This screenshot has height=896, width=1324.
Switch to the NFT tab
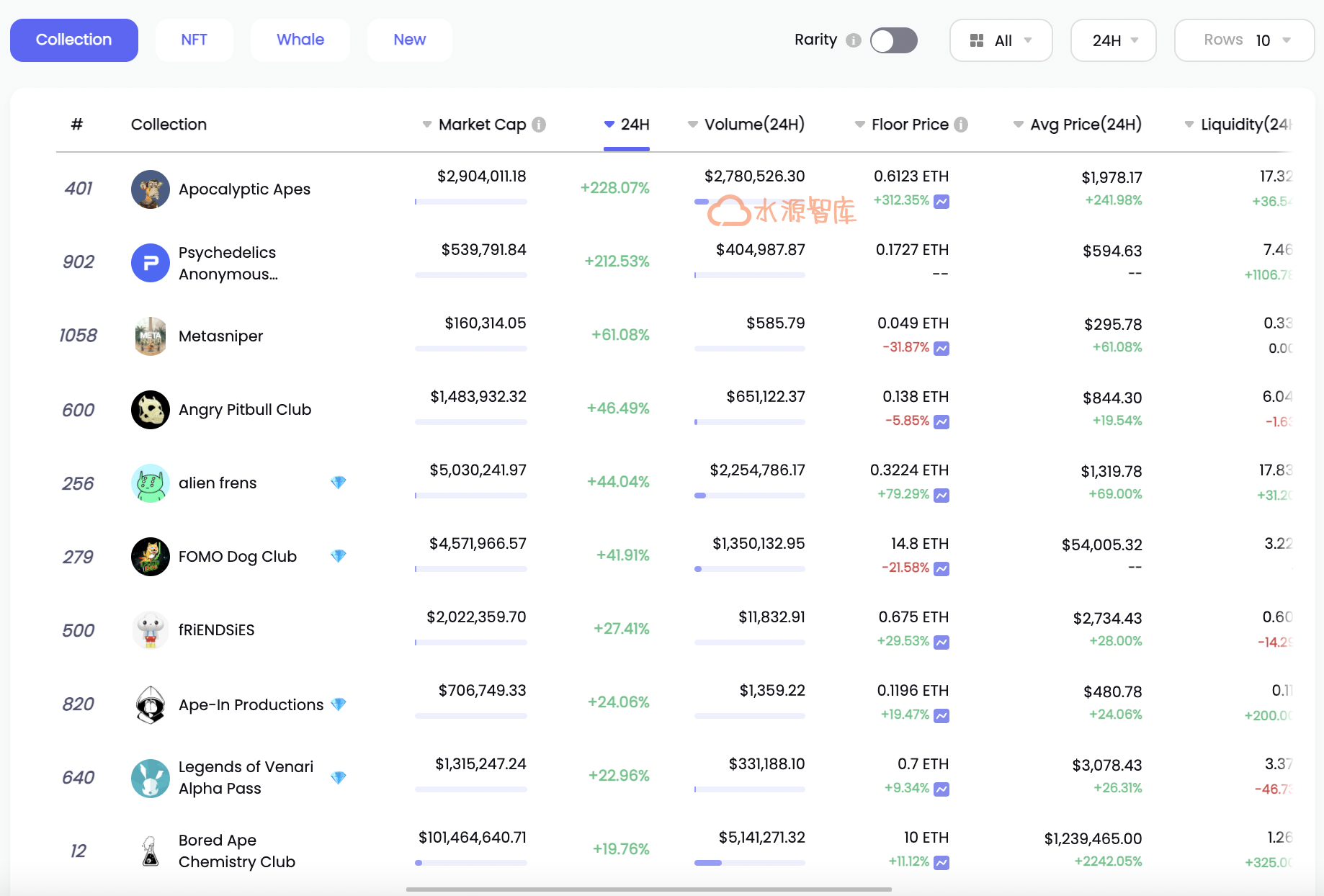point(194,40)
